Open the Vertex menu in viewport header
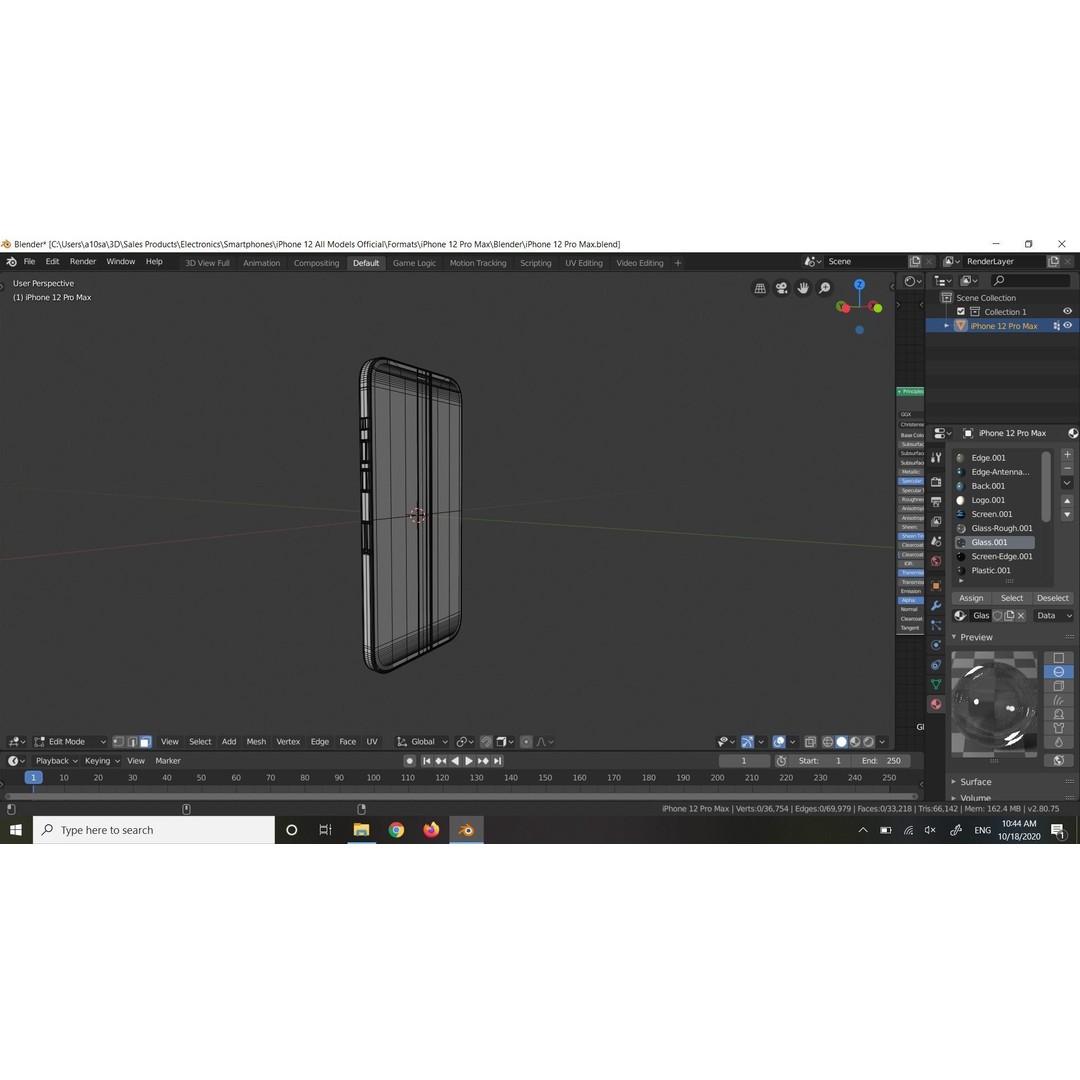 coord(288,742)
